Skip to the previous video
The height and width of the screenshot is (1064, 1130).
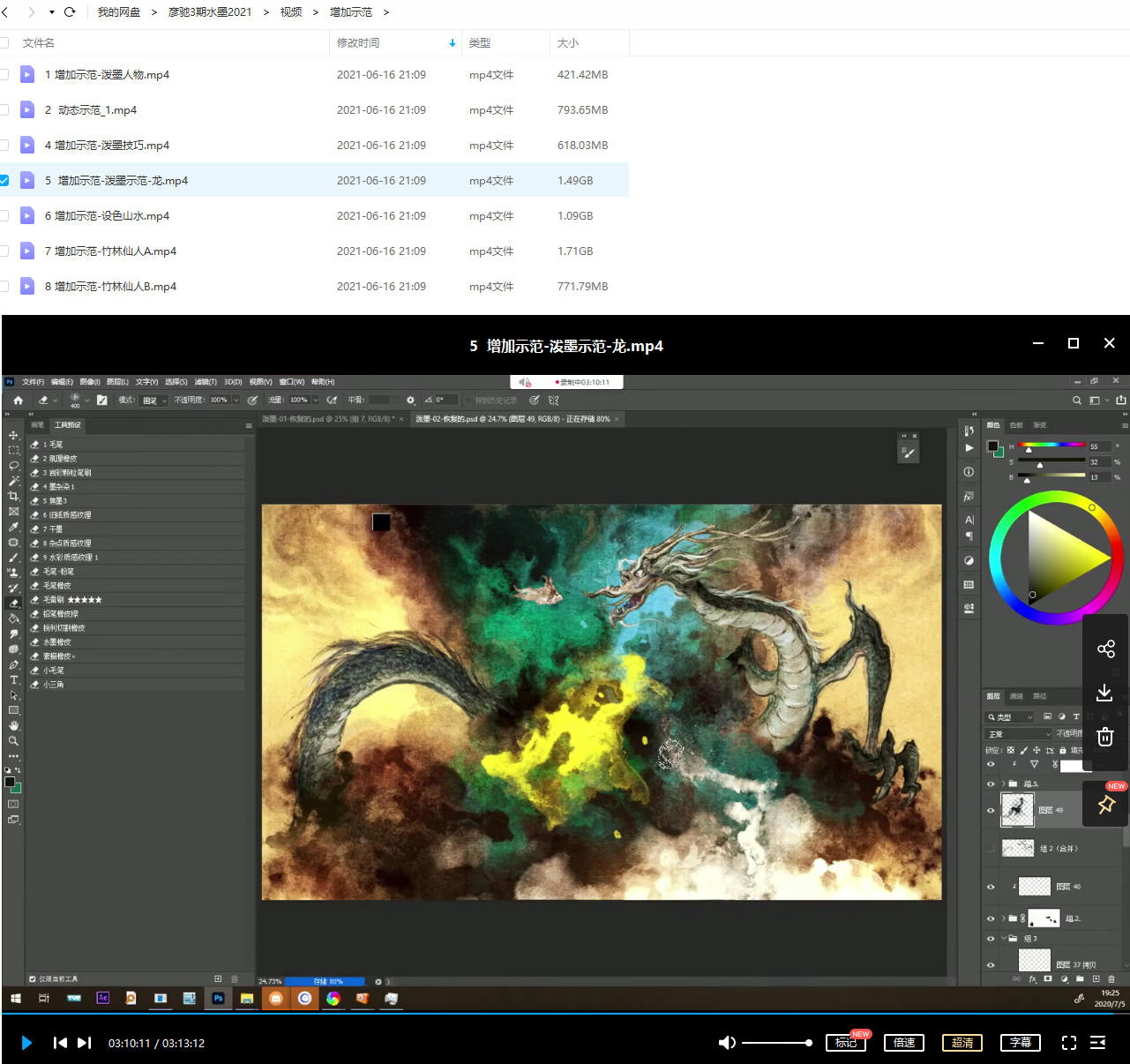tap(60, 1043)
